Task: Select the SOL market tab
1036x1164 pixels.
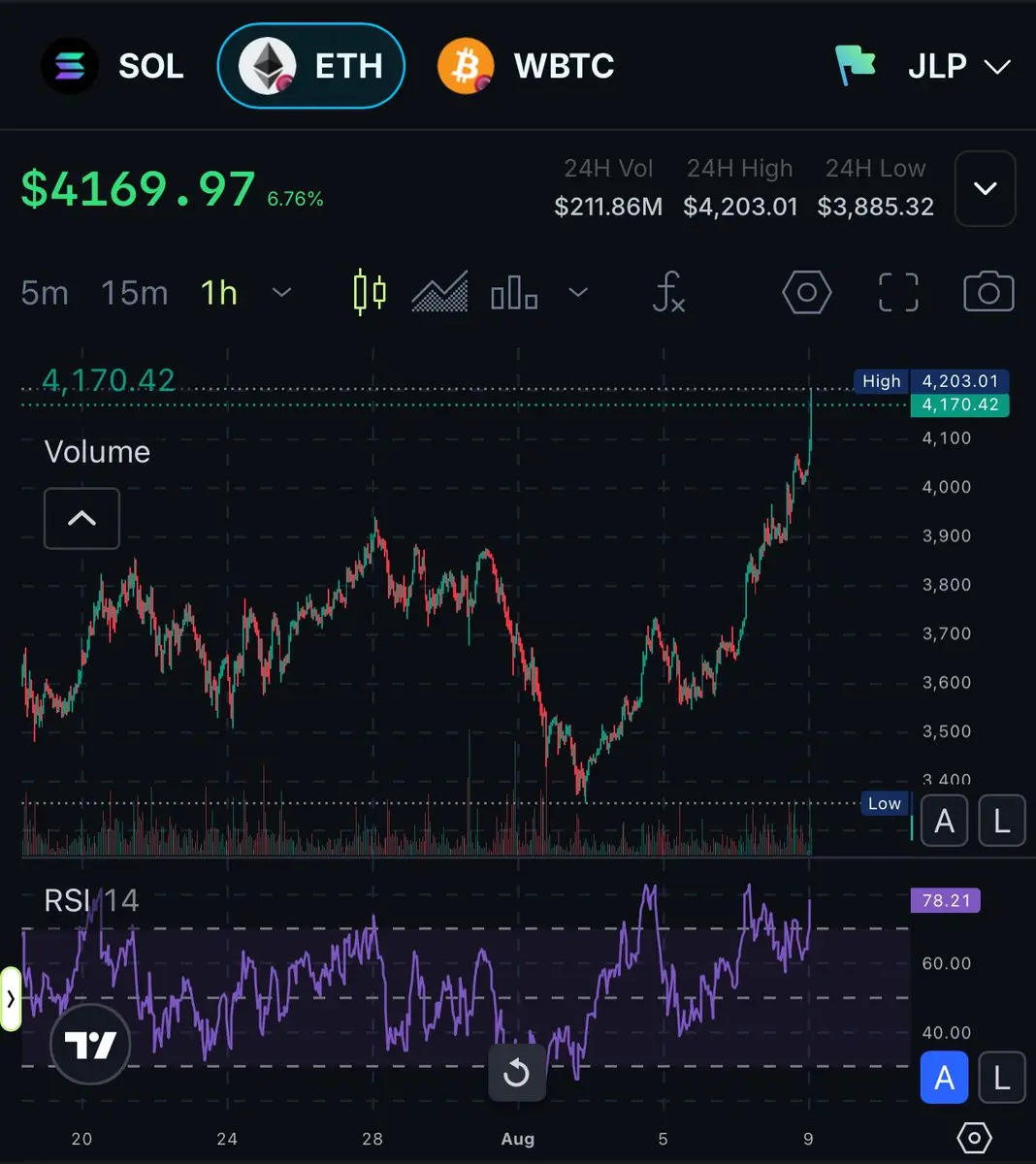Action: tap(113, 66)
